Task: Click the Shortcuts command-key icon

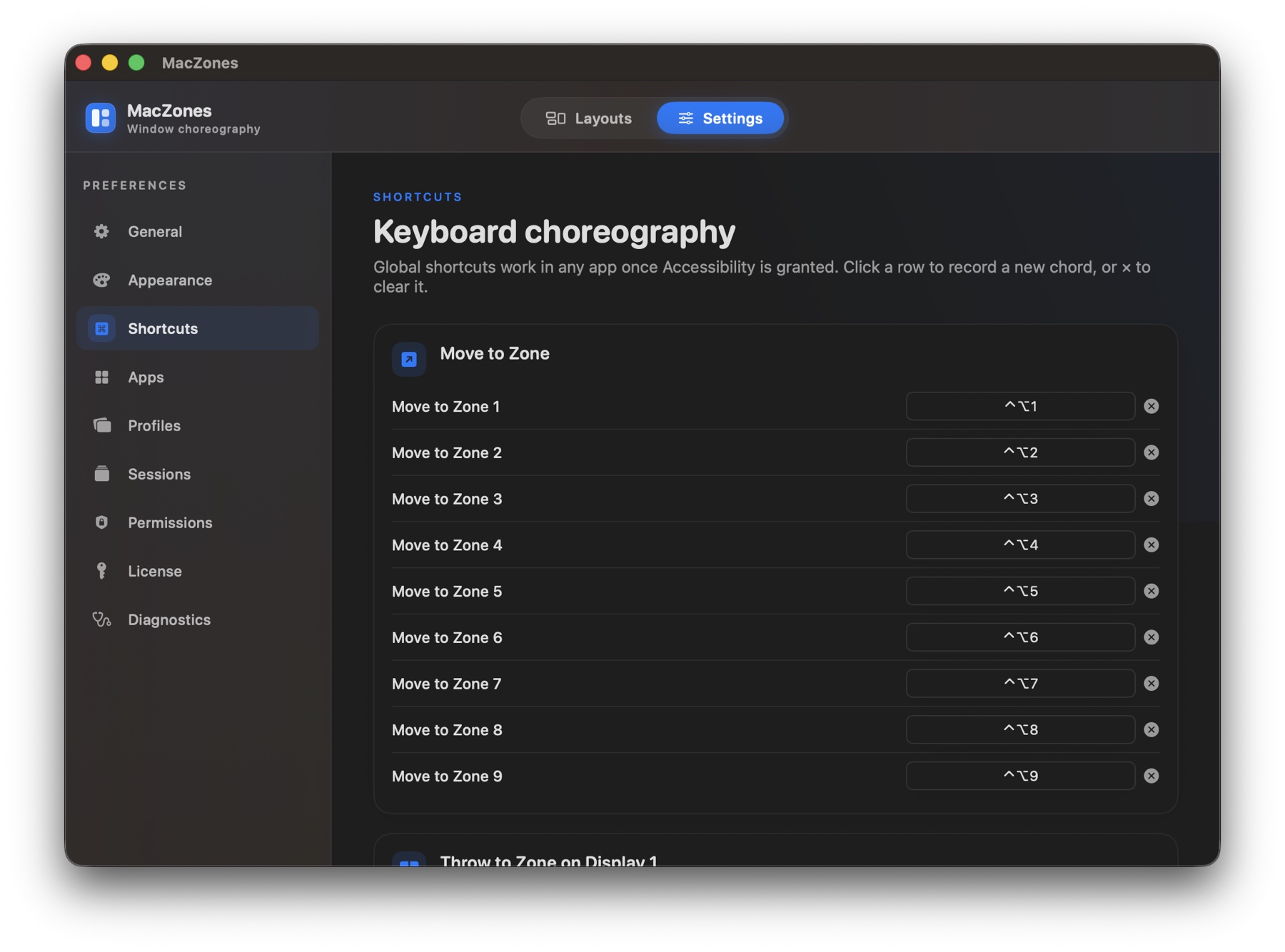Action: coord(101,328)
